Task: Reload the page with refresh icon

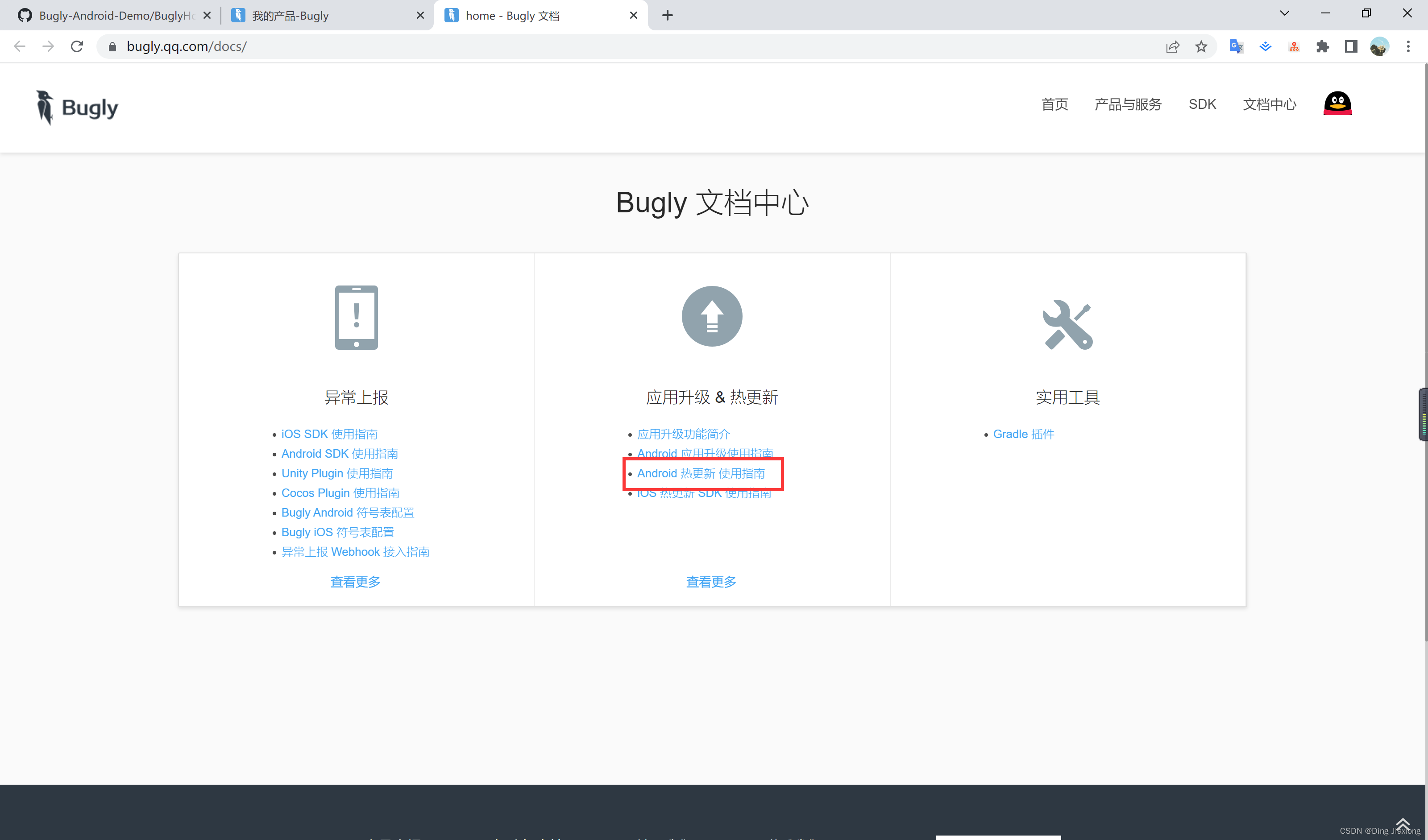Action: pyautogui.click(x=77, y=46)
